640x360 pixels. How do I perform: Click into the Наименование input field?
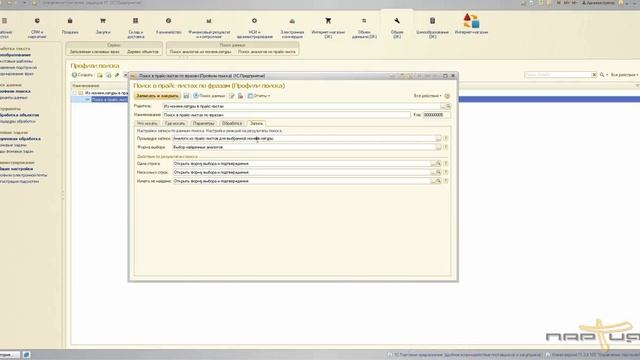287,115
